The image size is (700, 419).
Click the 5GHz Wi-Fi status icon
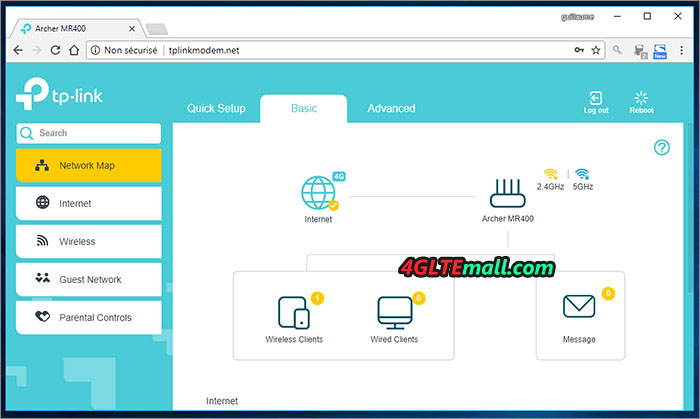[x=582, y=174]
